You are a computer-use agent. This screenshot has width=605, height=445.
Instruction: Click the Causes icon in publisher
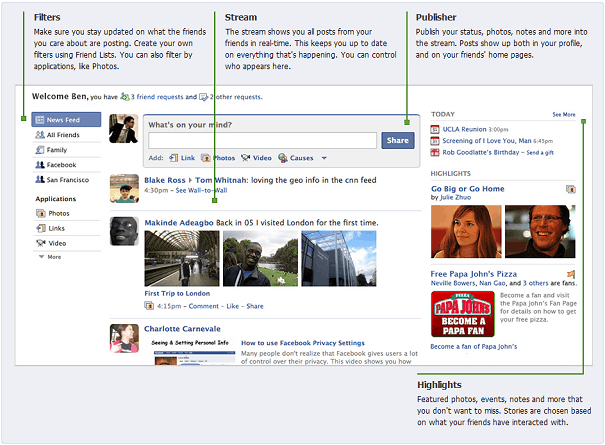pyautogui.click(x=283, y=158)
